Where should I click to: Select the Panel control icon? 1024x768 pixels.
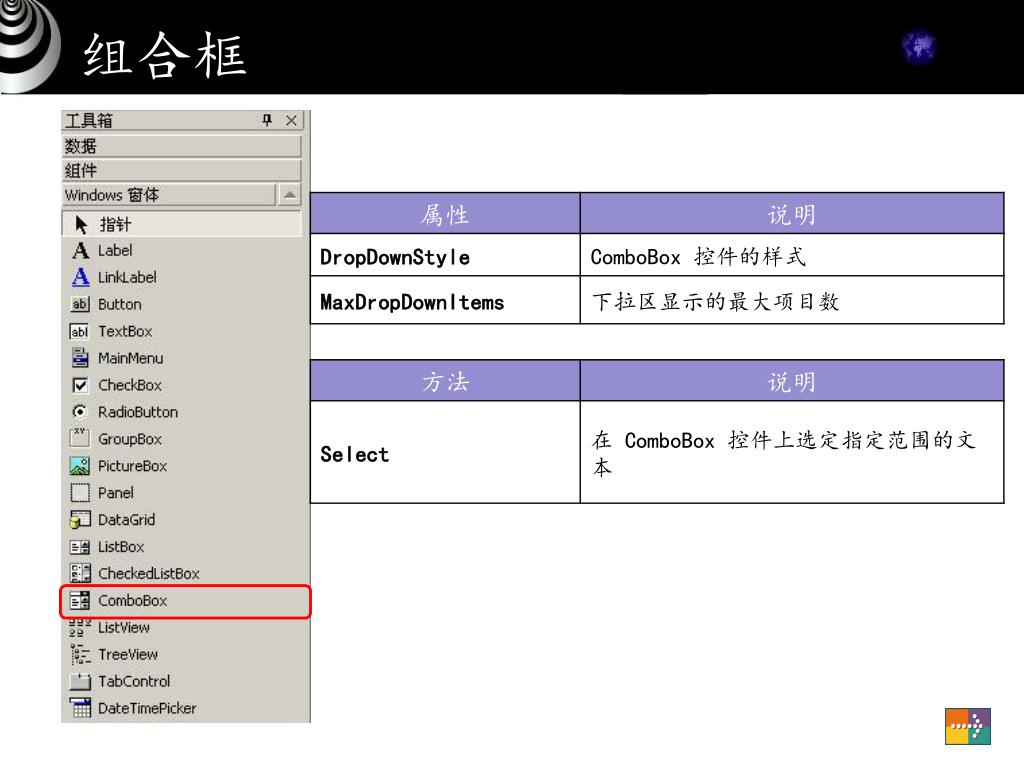[x=80, y=493]
